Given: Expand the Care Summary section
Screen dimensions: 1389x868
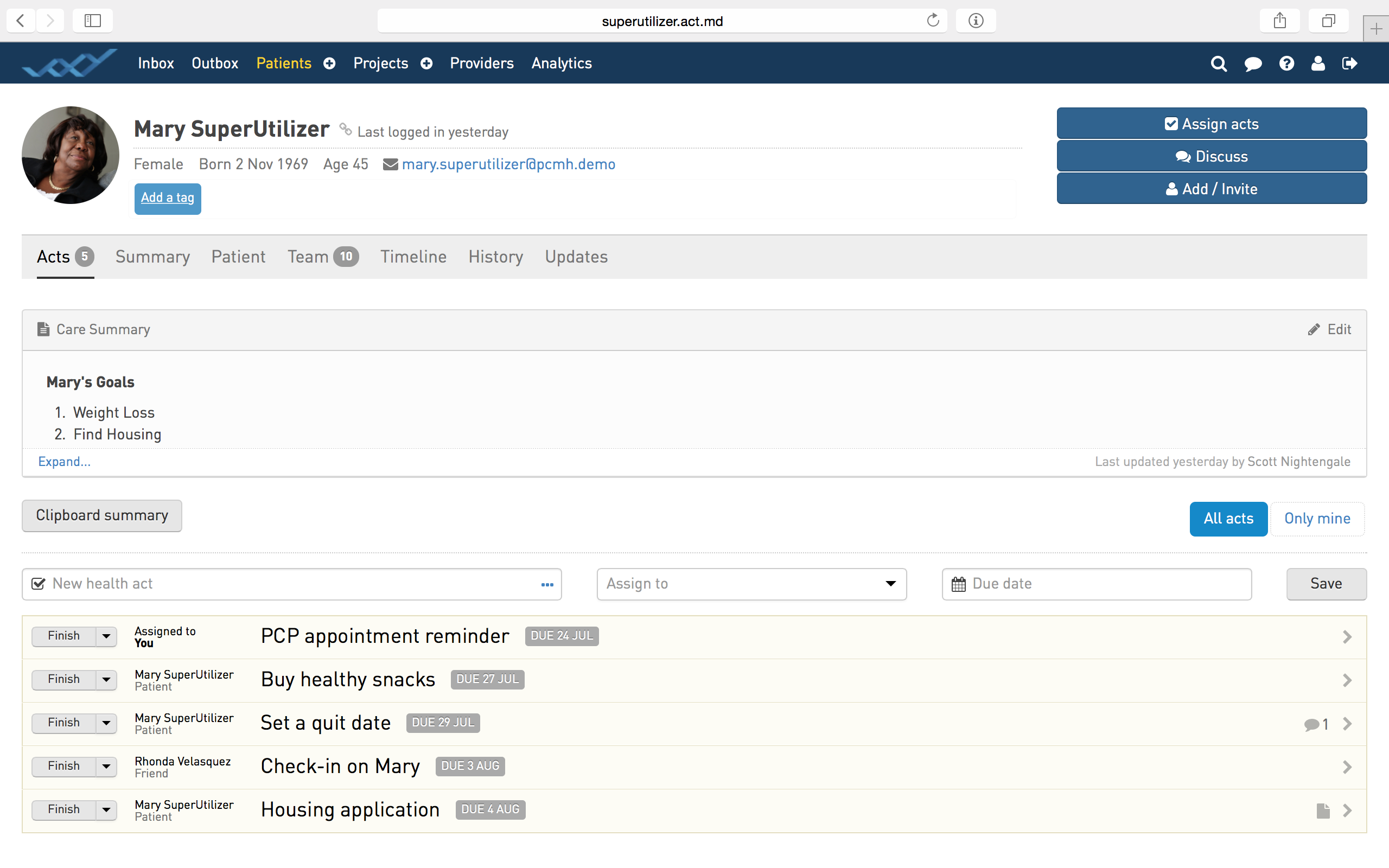Looking at the screenshot, I should click(64, 462).
